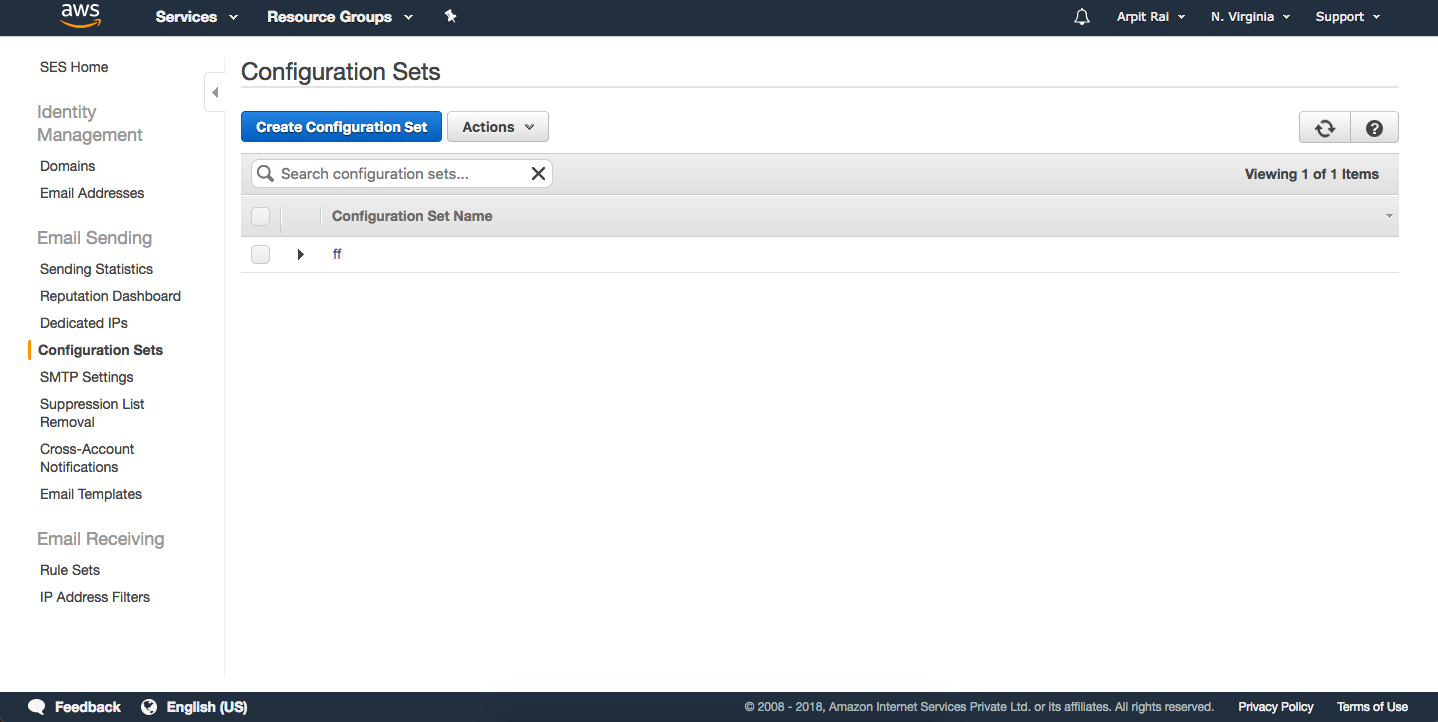Go to SES Home
The image size is (1438, 722).
(x=74, y=67)
